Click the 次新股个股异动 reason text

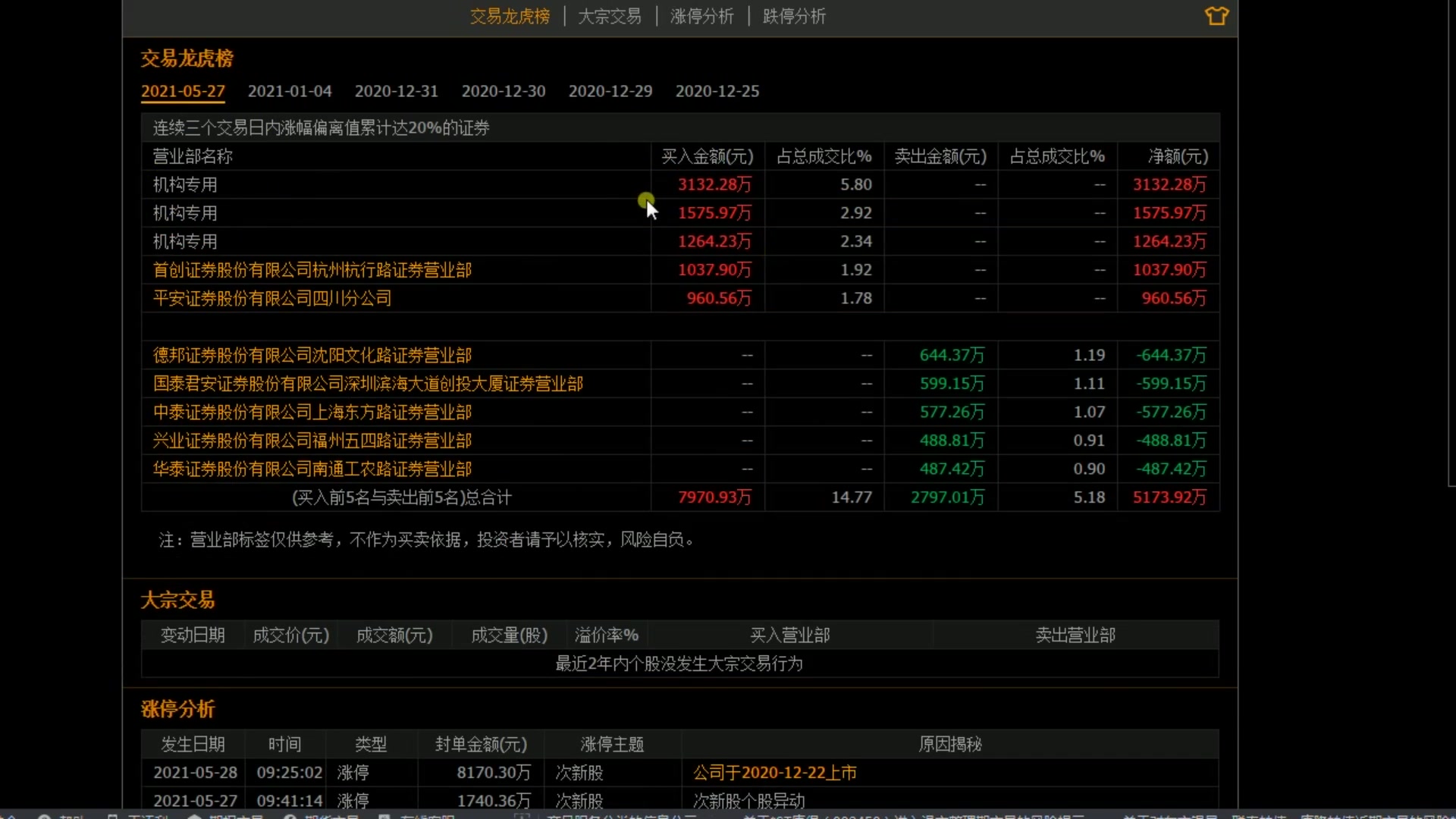click(x=749, y=801)
